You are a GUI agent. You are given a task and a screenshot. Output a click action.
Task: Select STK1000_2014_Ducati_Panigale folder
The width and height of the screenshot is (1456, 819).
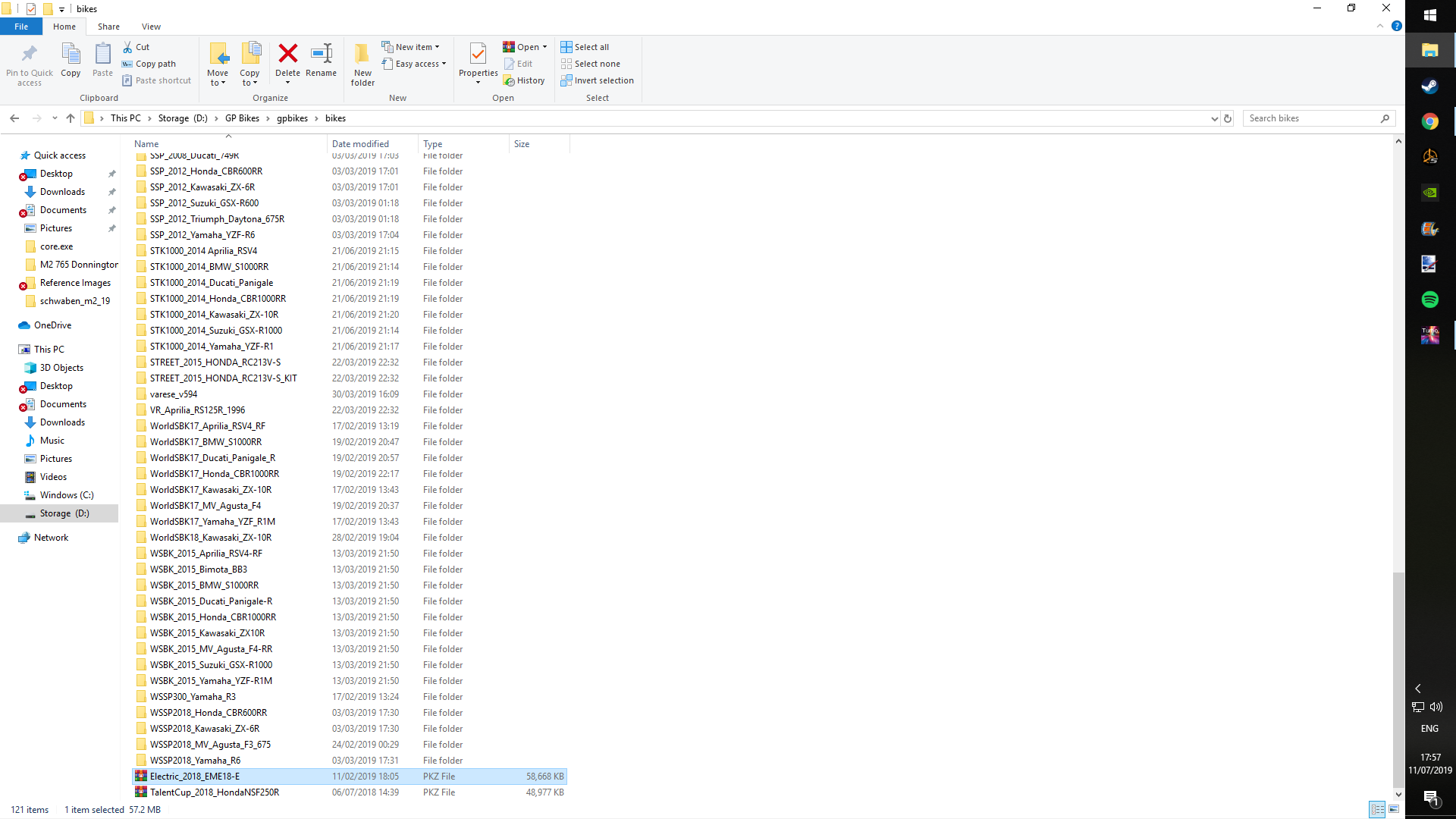click(x=212, y=283)
